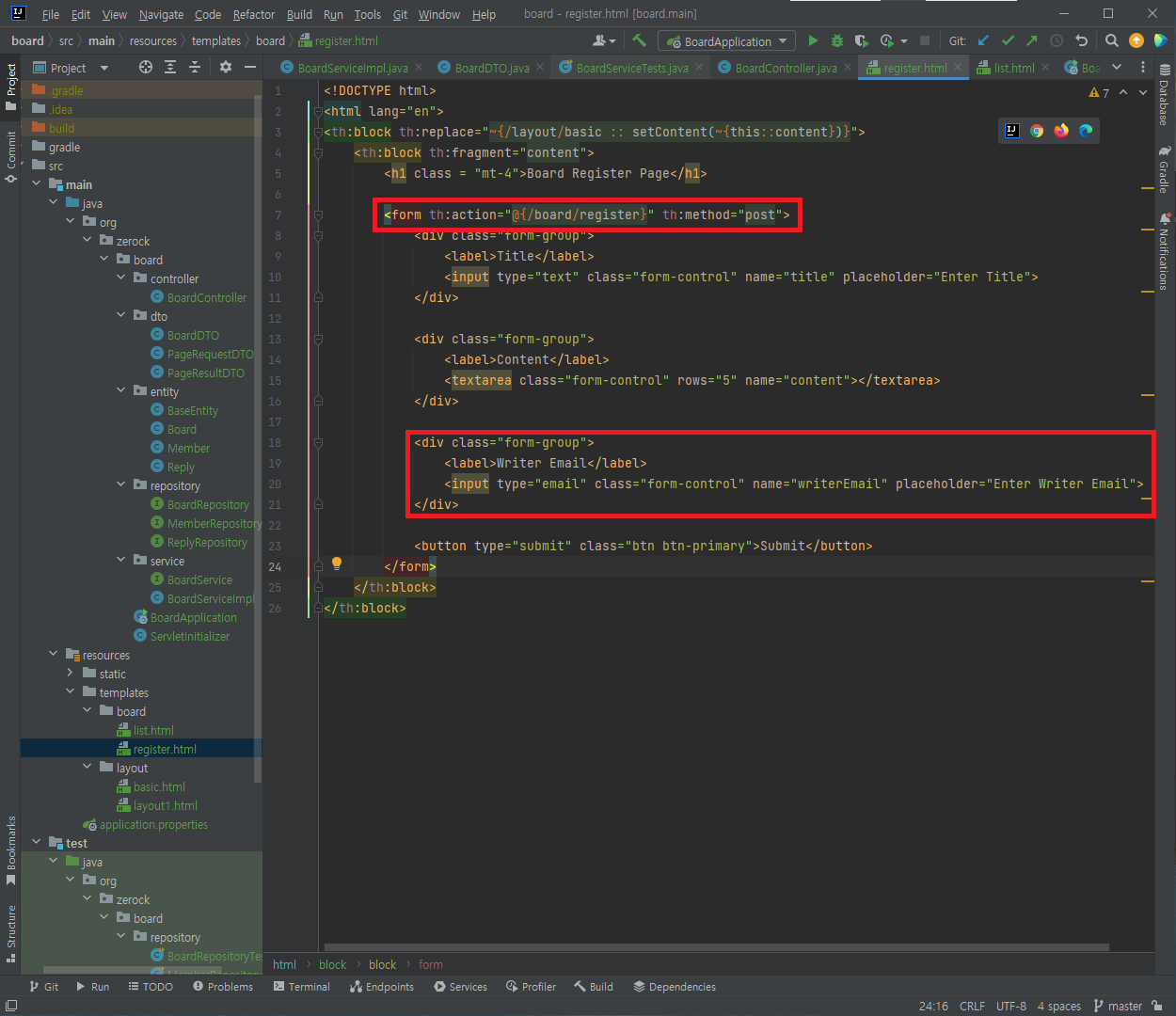Open BoardServiceImpl in project tree
This screenshot has width=1176, height=1016.
[x=202, y=598]
